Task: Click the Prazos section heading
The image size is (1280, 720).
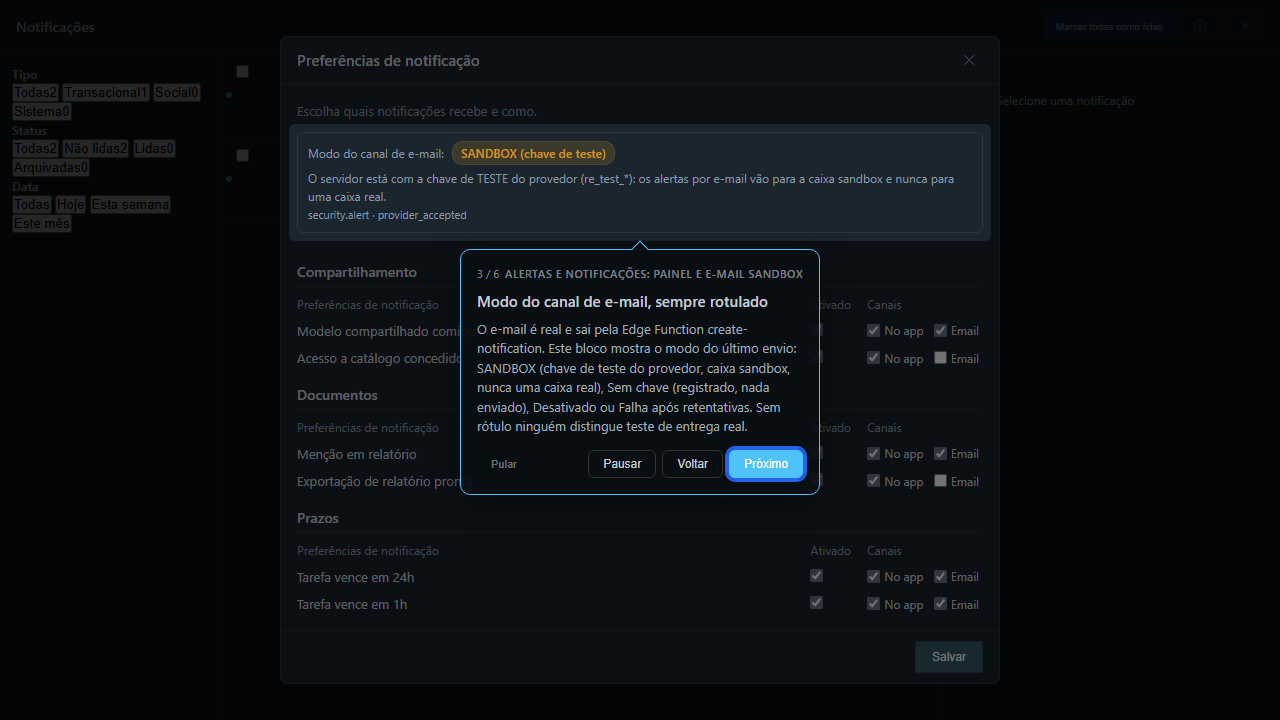Action: point(318,518)
